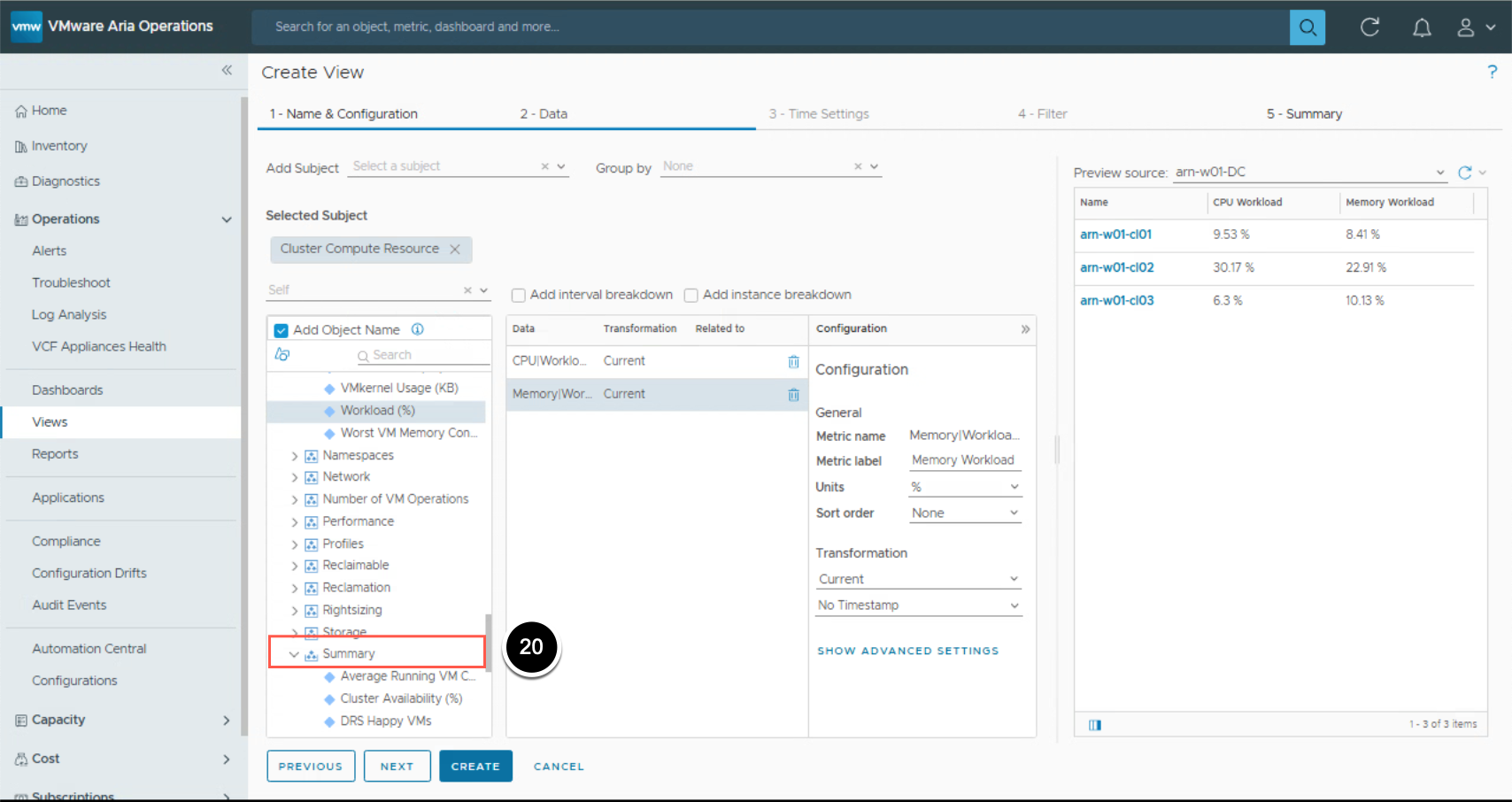
Task: Collapse the left navigation sidebar
Action: click(227, 70)
